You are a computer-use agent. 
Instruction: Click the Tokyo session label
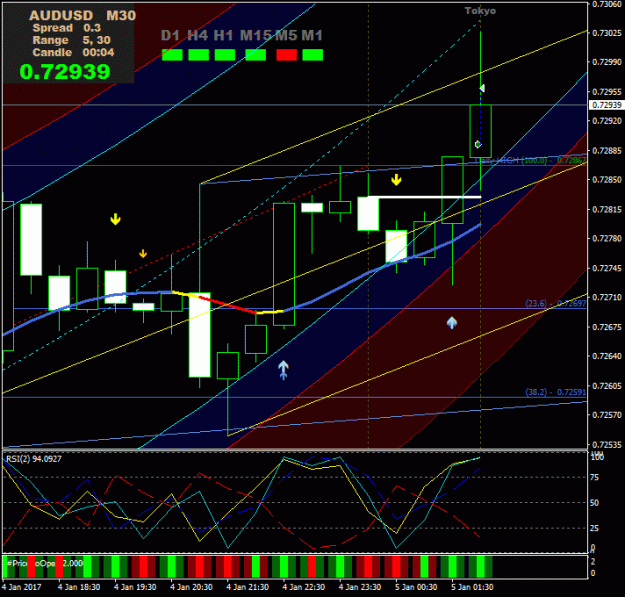point(480,11)
